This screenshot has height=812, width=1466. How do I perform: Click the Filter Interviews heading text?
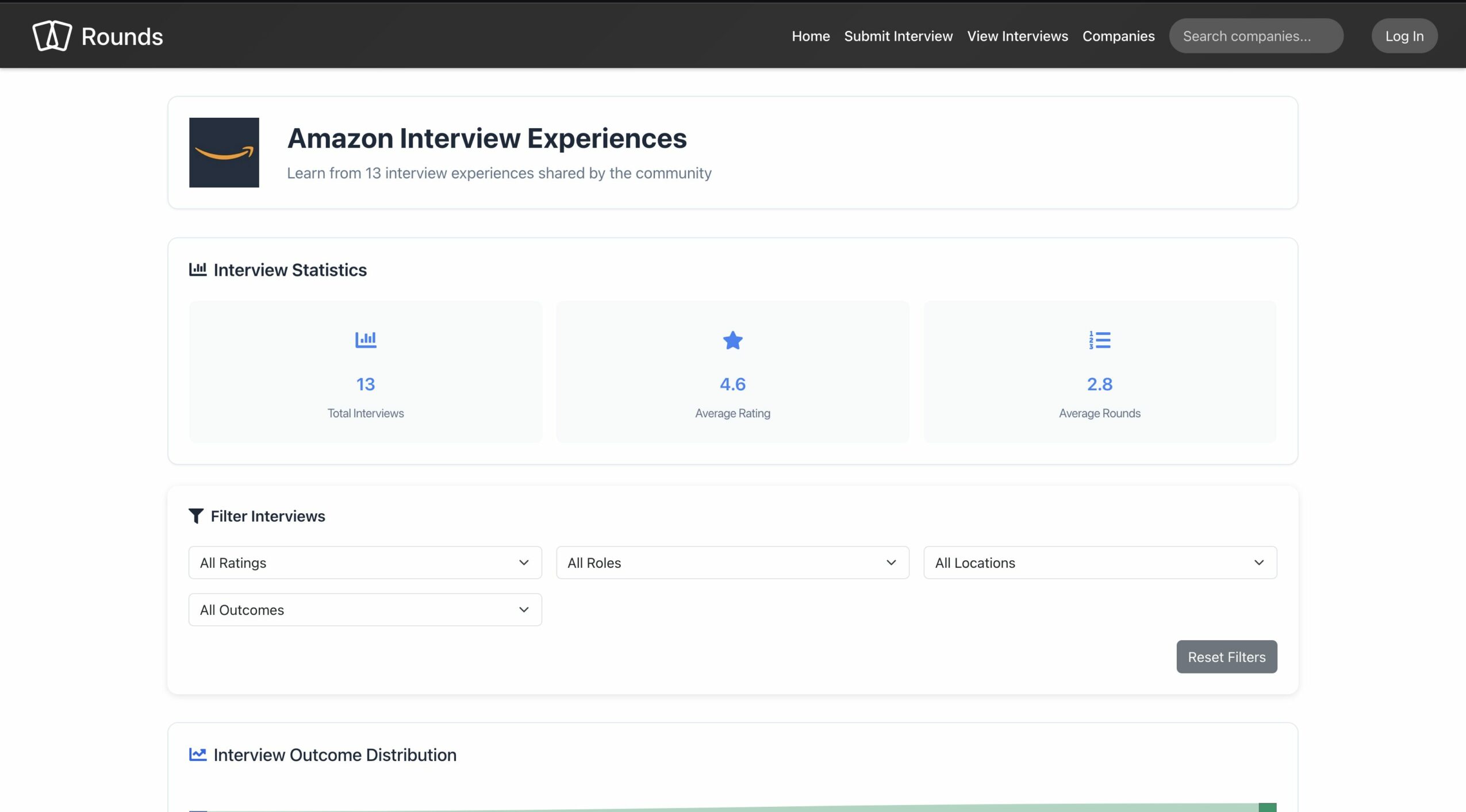268,516
